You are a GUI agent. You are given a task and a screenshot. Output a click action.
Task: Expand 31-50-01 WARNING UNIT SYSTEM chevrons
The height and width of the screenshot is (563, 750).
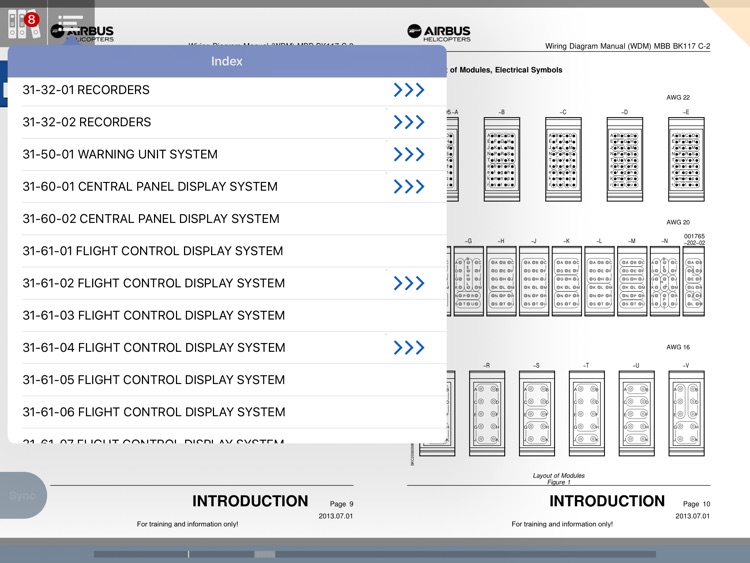[409, 154]
